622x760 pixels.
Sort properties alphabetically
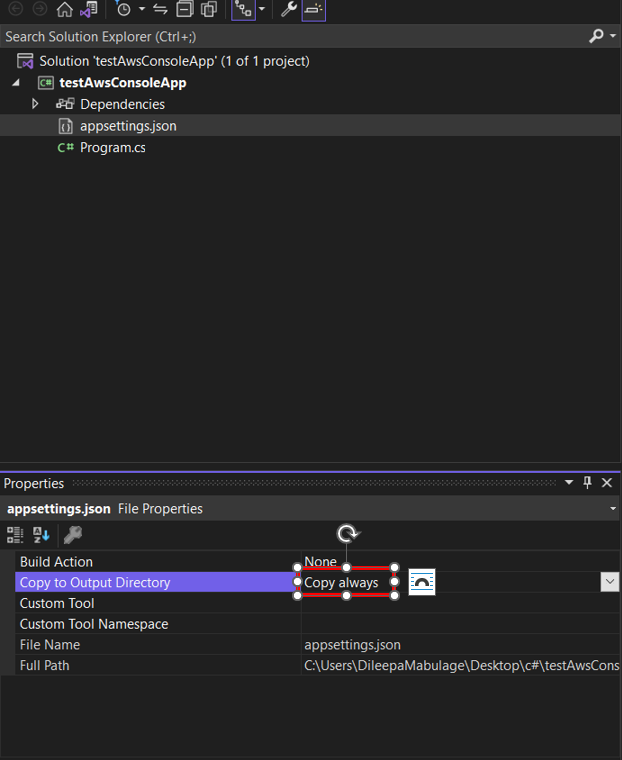tap(41, 535)
